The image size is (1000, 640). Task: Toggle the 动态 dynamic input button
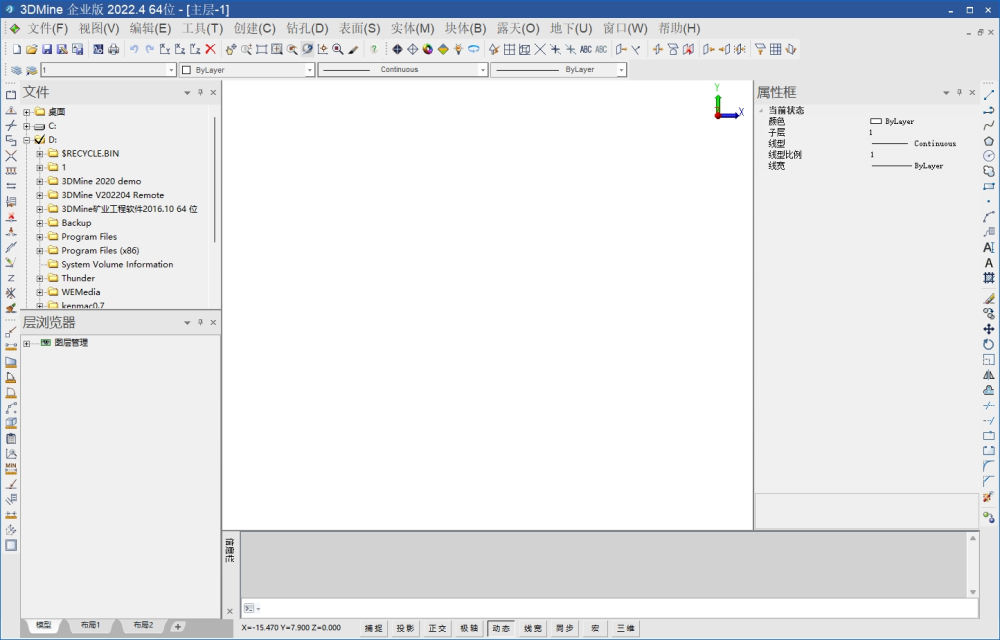coord(500,628)
